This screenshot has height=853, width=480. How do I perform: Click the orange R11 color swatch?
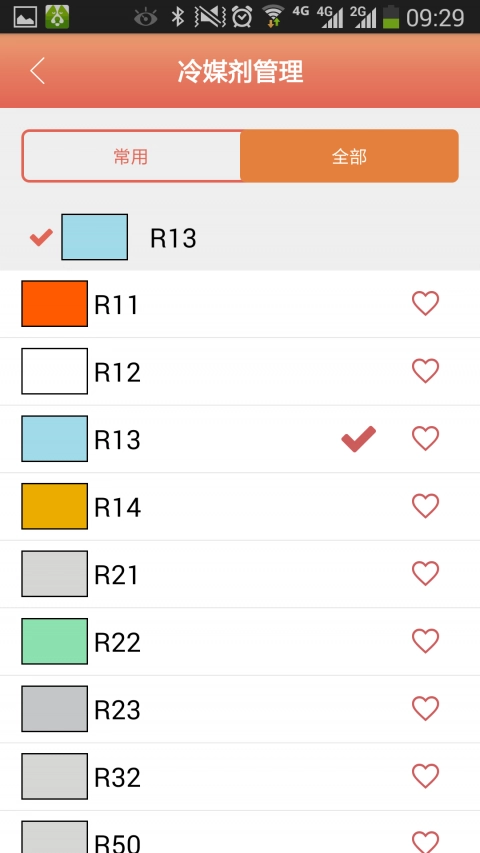pyautogui.click(x=54, y=304)
